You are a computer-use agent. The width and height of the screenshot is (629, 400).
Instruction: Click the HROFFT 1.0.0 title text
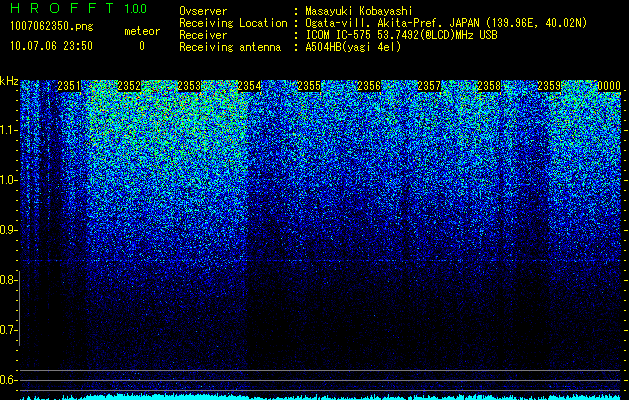click(x=78, y=8)
